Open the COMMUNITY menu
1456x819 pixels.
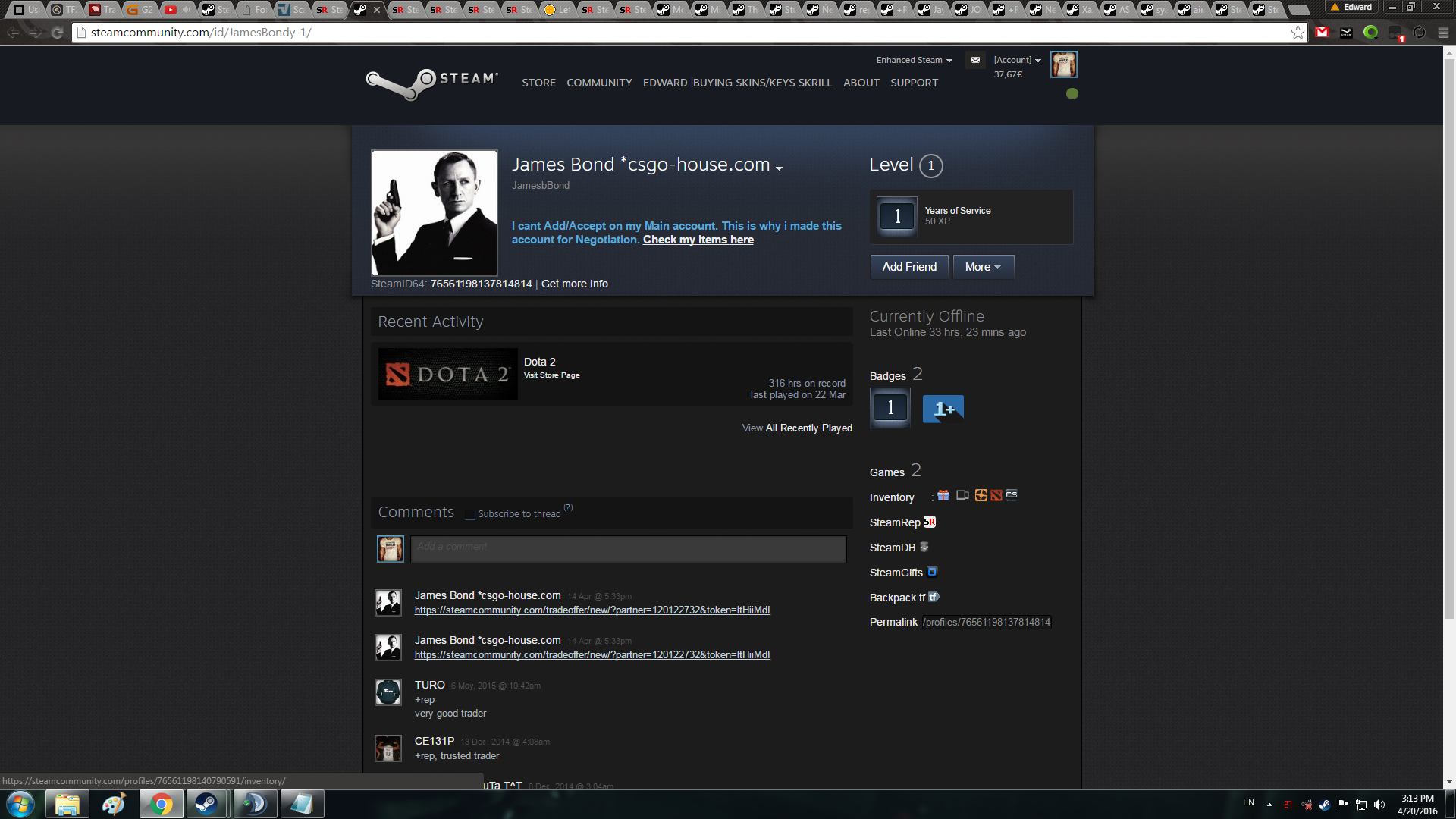599,83
